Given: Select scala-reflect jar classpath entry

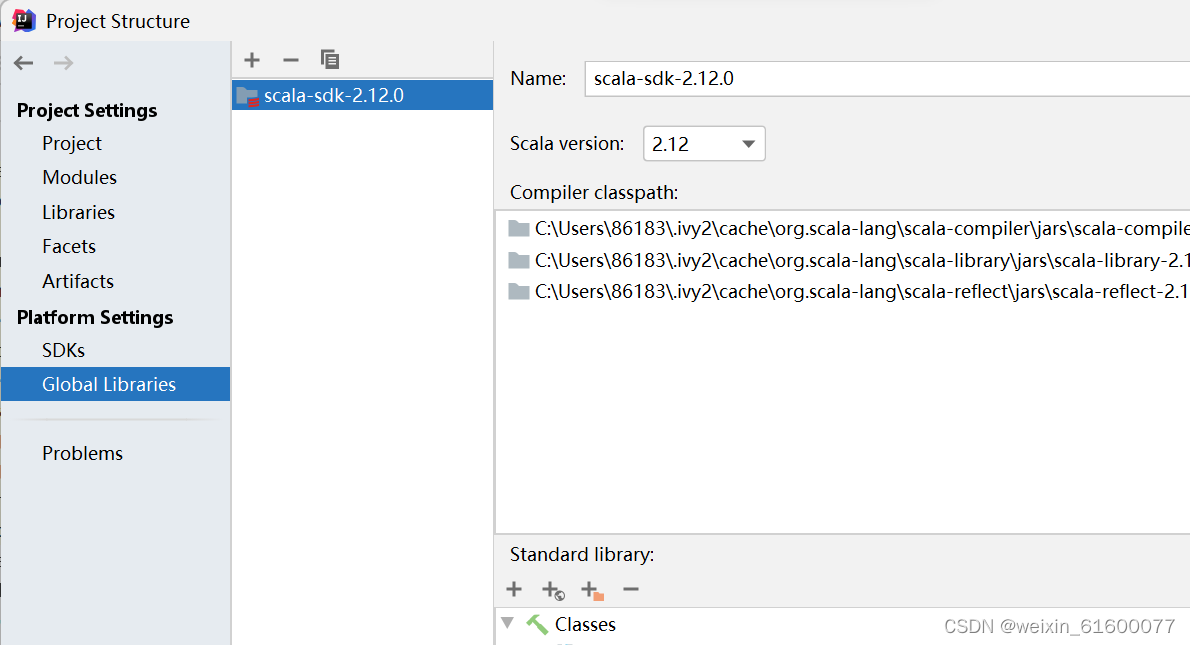Looking at the screenshot, I should pos(848,291).
